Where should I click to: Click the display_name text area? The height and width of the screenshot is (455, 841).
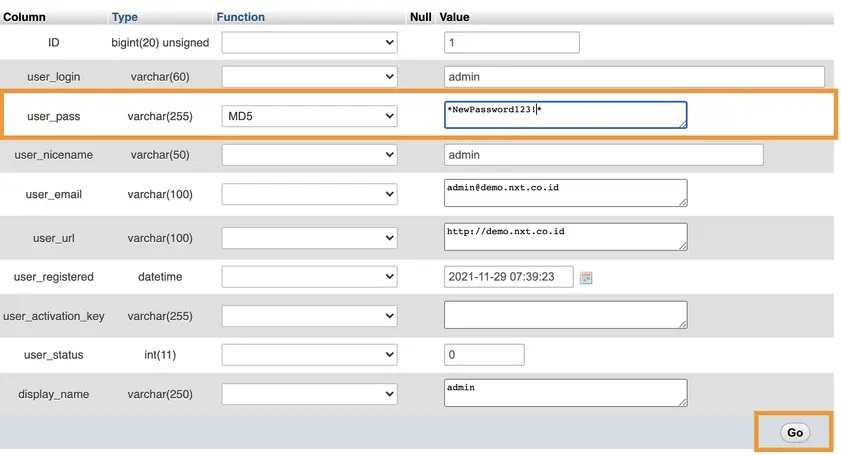click(x=565, y=393)
